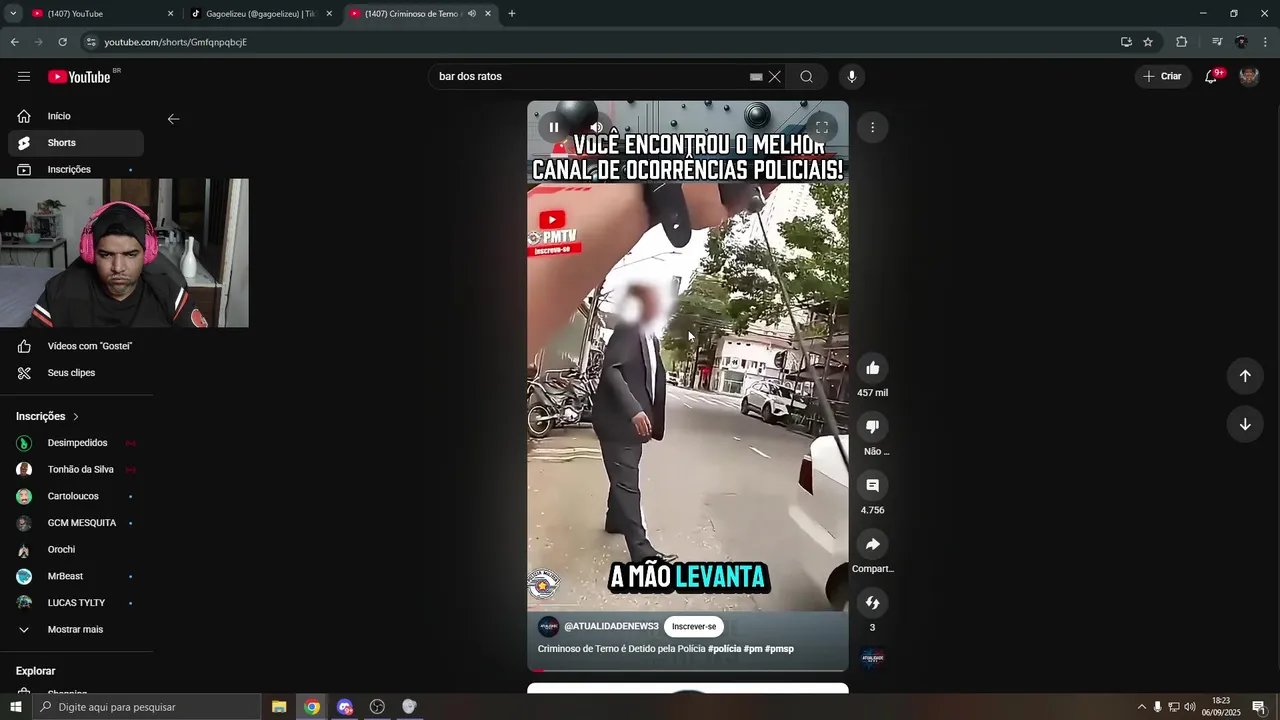
Task: Open the Criar create menu
Action: pyautogui.click(x=1162, y=77)
